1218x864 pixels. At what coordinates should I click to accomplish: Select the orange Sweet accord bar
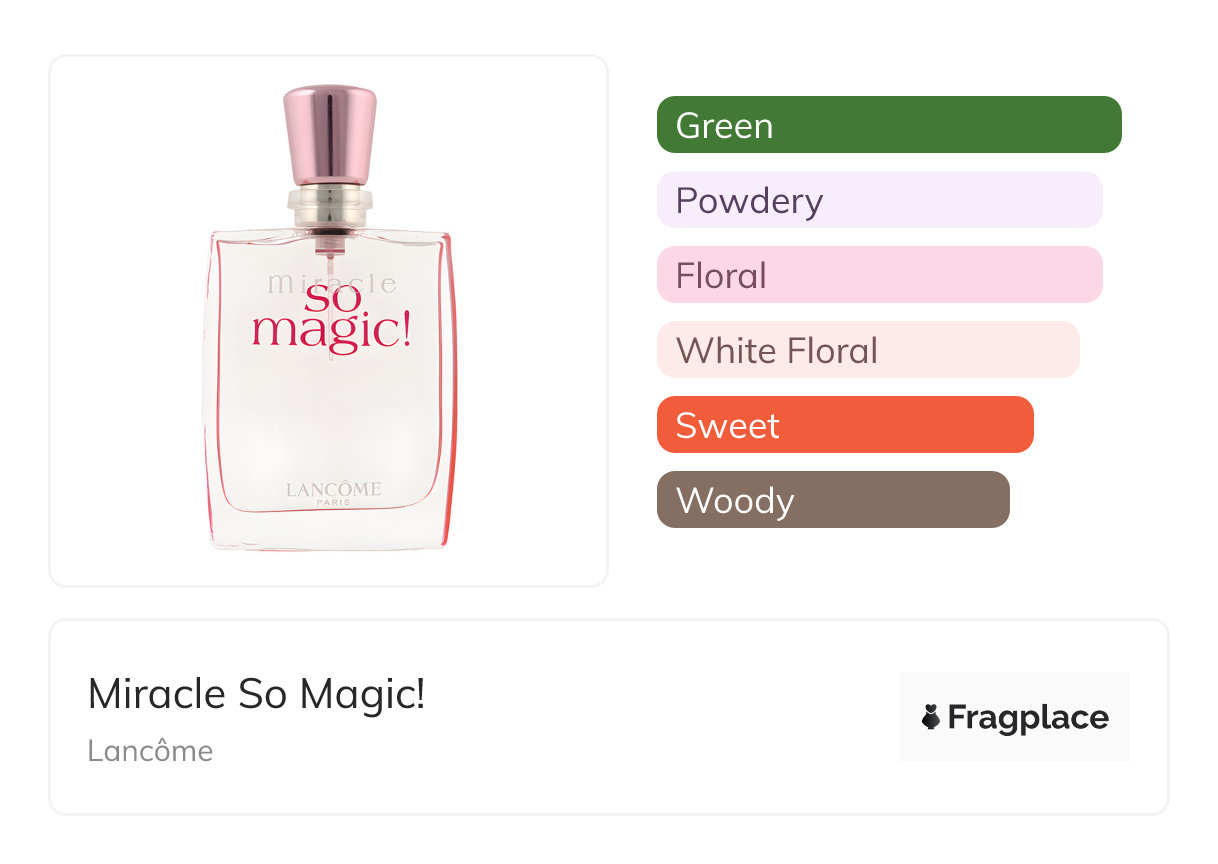(844, 425)
